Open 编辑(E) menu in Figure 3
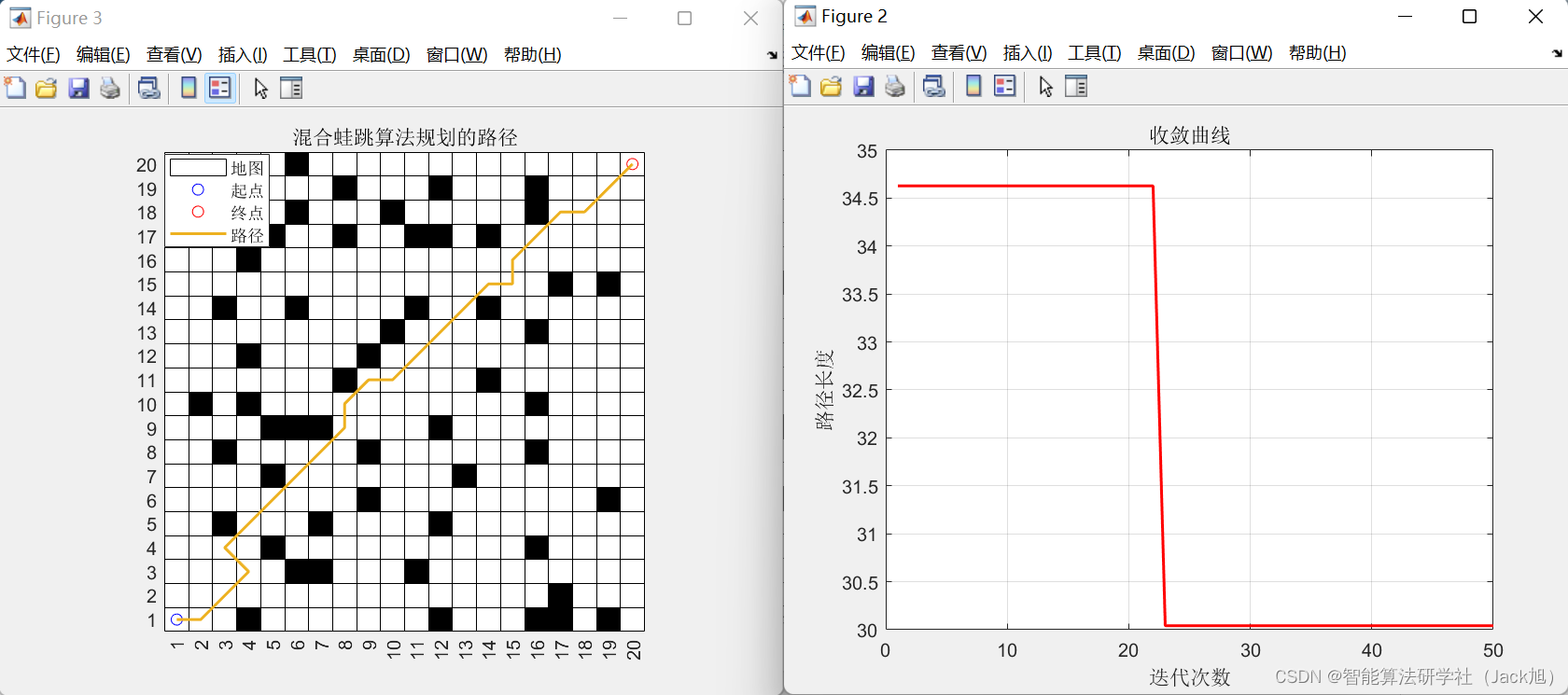Viewport: 1568px width, 695px height. coord(104,55)
